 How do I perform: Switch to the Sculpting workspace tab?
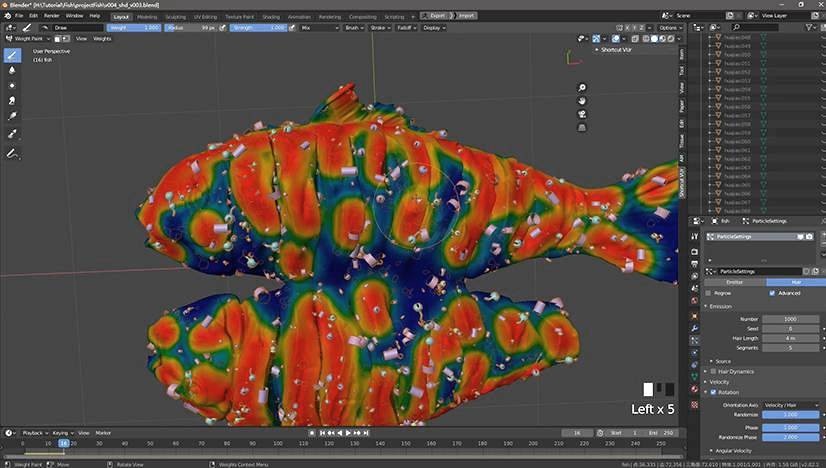click(175, 16)
